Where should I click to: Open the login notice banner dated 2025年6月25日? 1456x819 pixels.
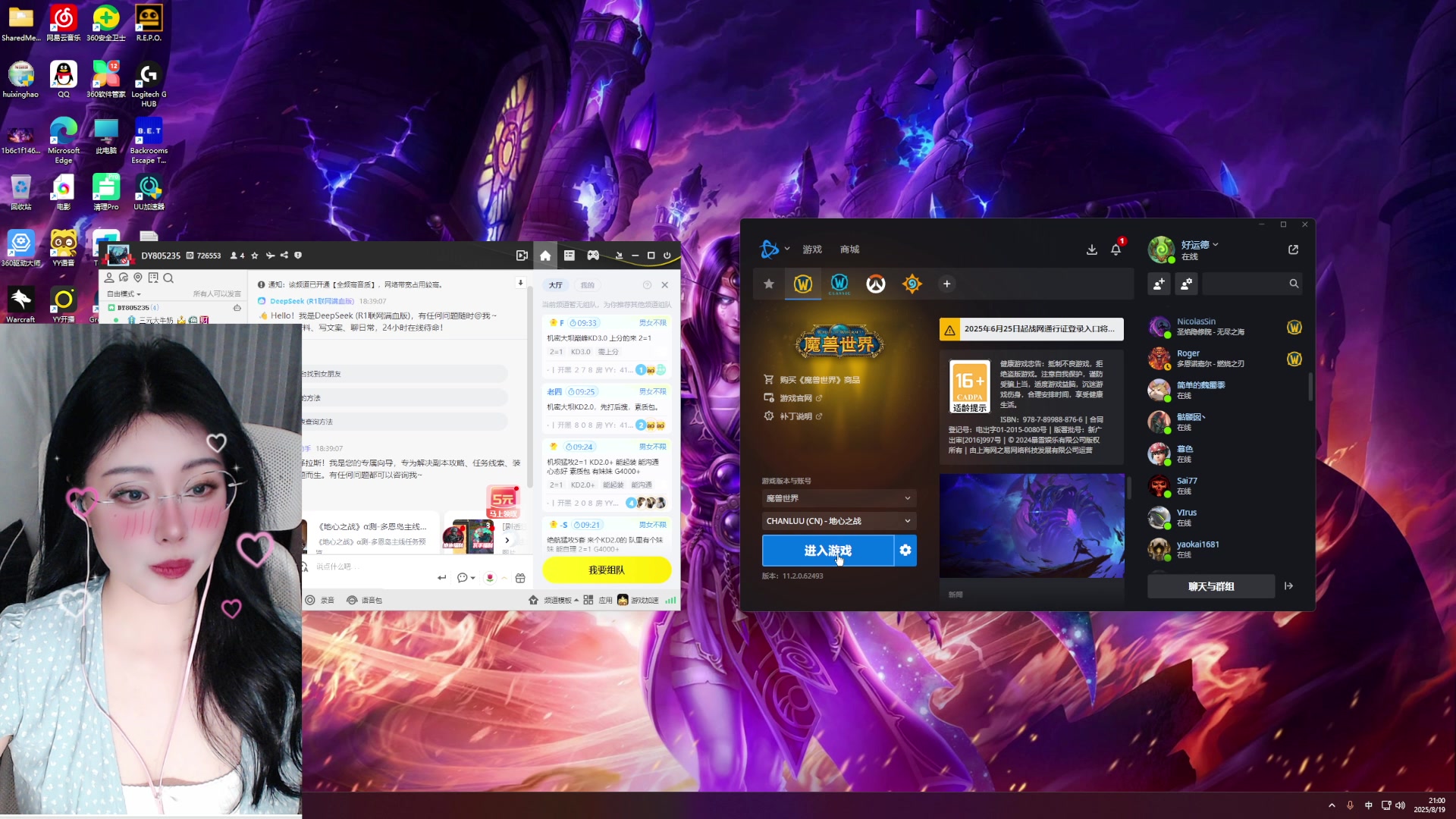[x=1031, y=329]
